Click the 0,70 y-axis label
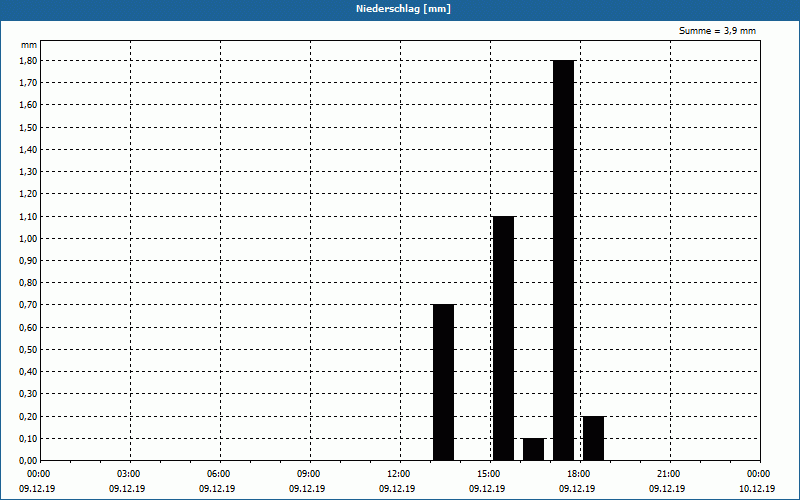Image resolution: width=800 pixels, height=500 pixels. (x=28, y=305)
